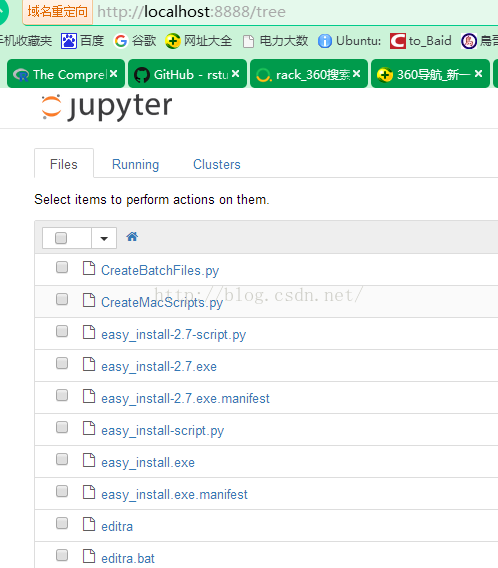This screenshot has width=498, height=568.
Task: Switch to the rack_360搜索 browser tab
Action: 309,74
